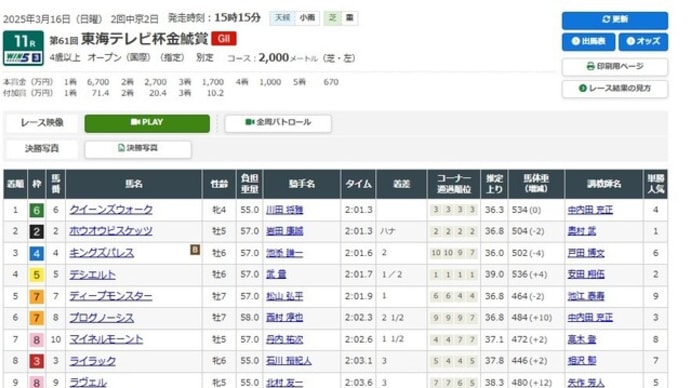Open the 出馬表 entries page

click(x=588, y=41)
